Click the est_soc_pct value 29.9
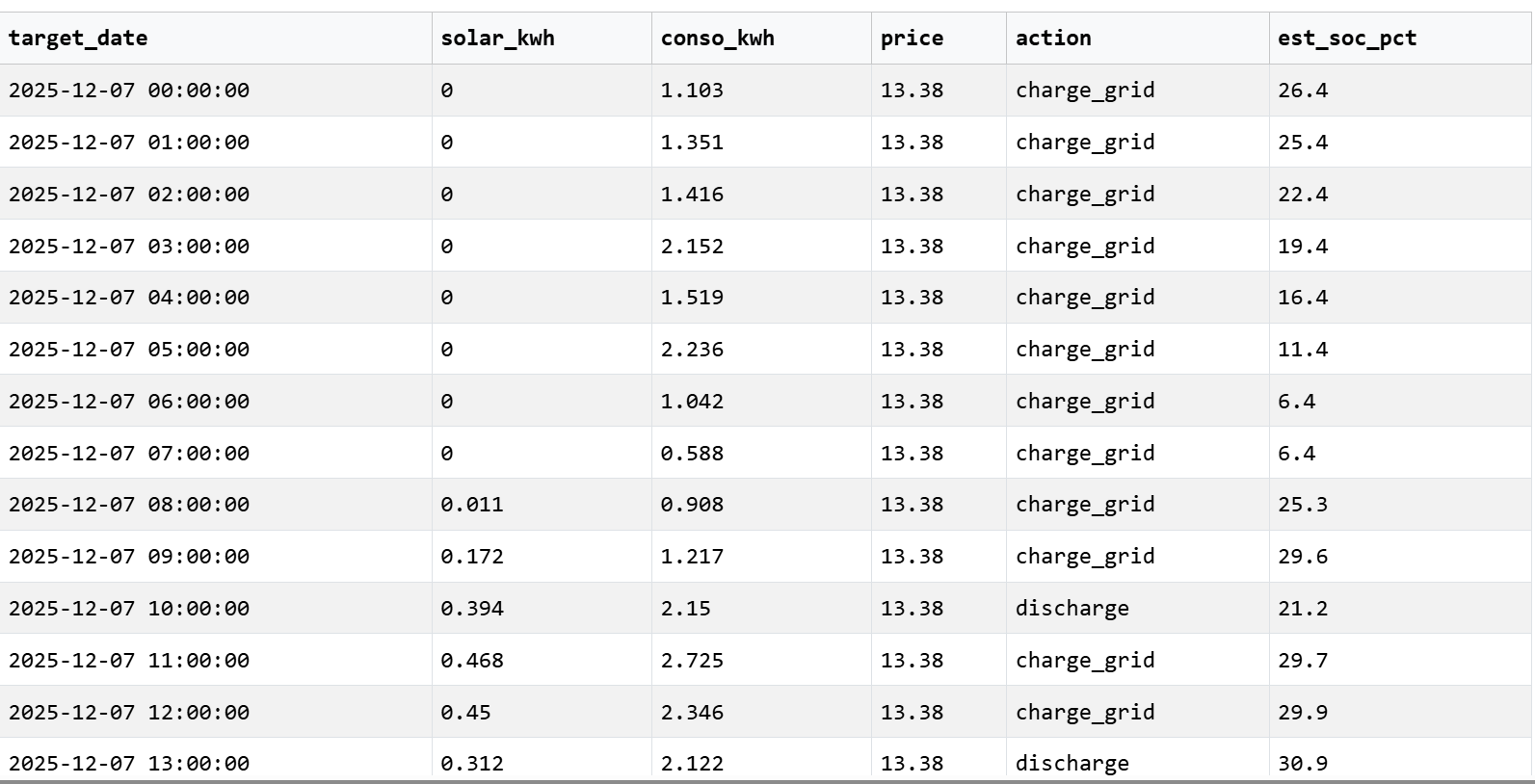This screenshot has height=784, width=1535. point(1303,713)
